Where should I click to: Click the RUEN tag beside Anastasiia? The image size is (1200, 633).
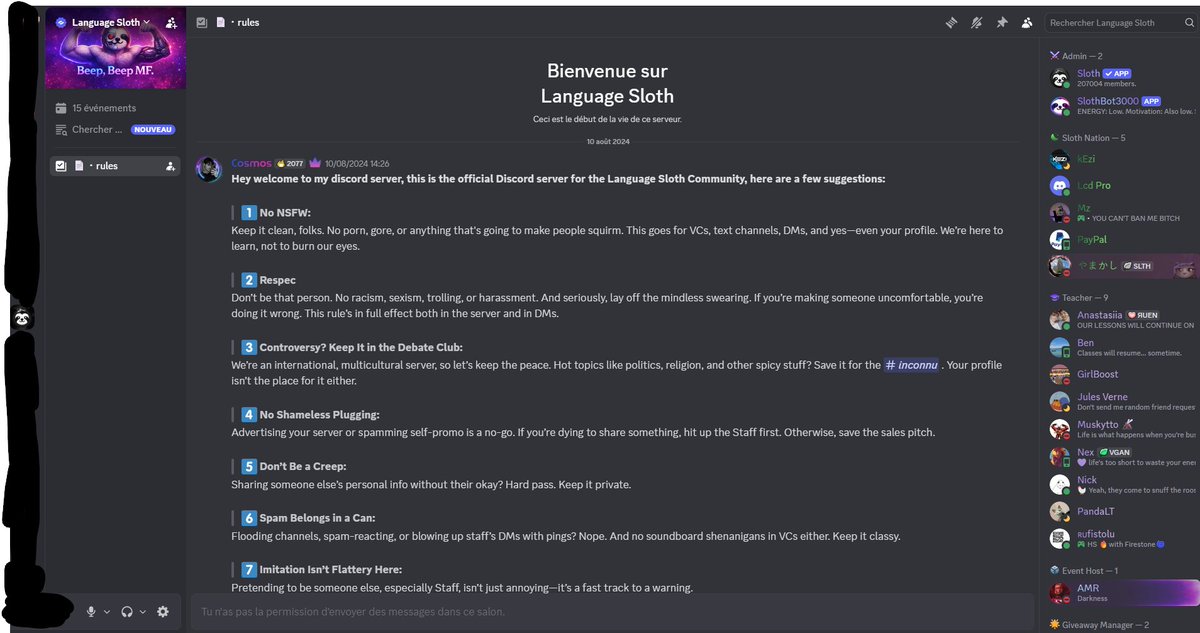coord(1142,315)
